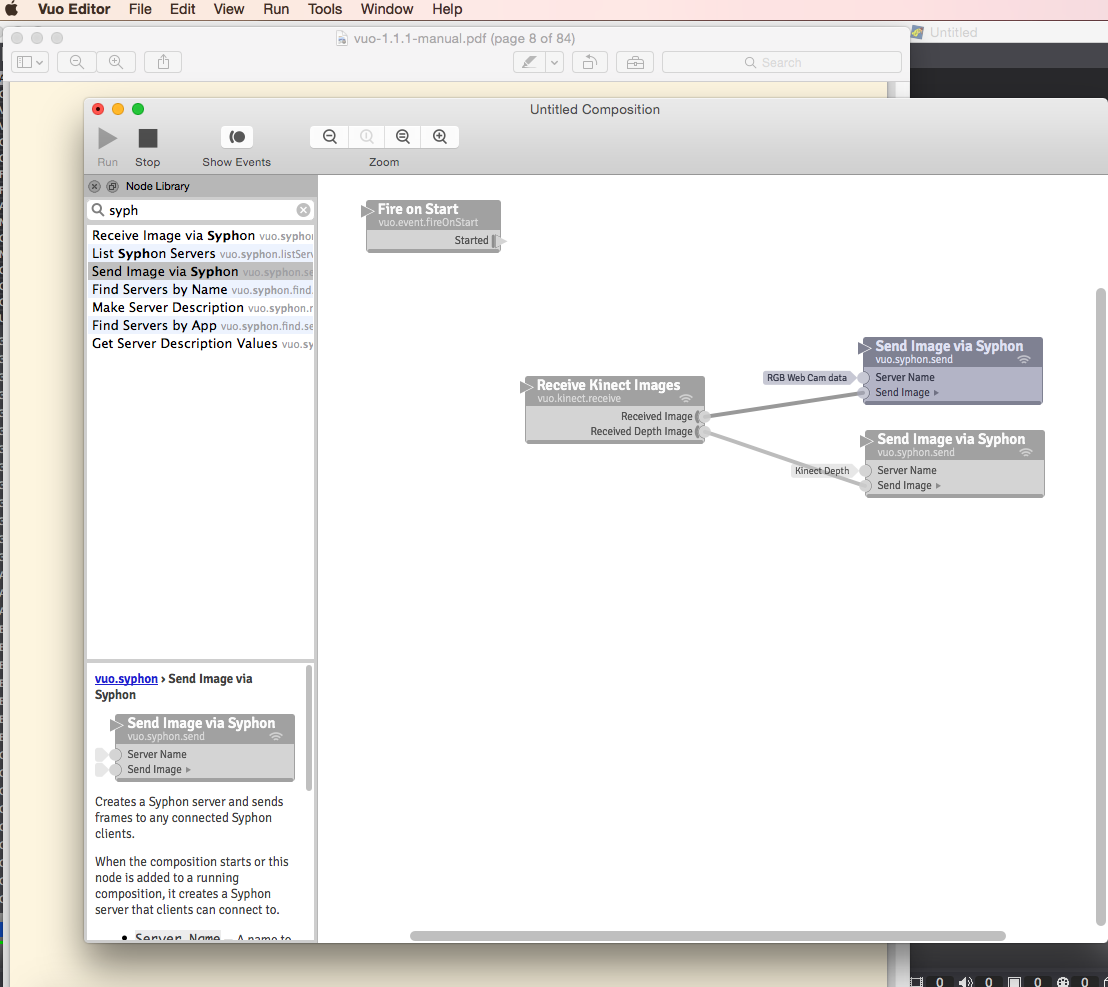Click the canvas horizontal scrollbar
1108x987 pixels.
click(x=707, y=935)
